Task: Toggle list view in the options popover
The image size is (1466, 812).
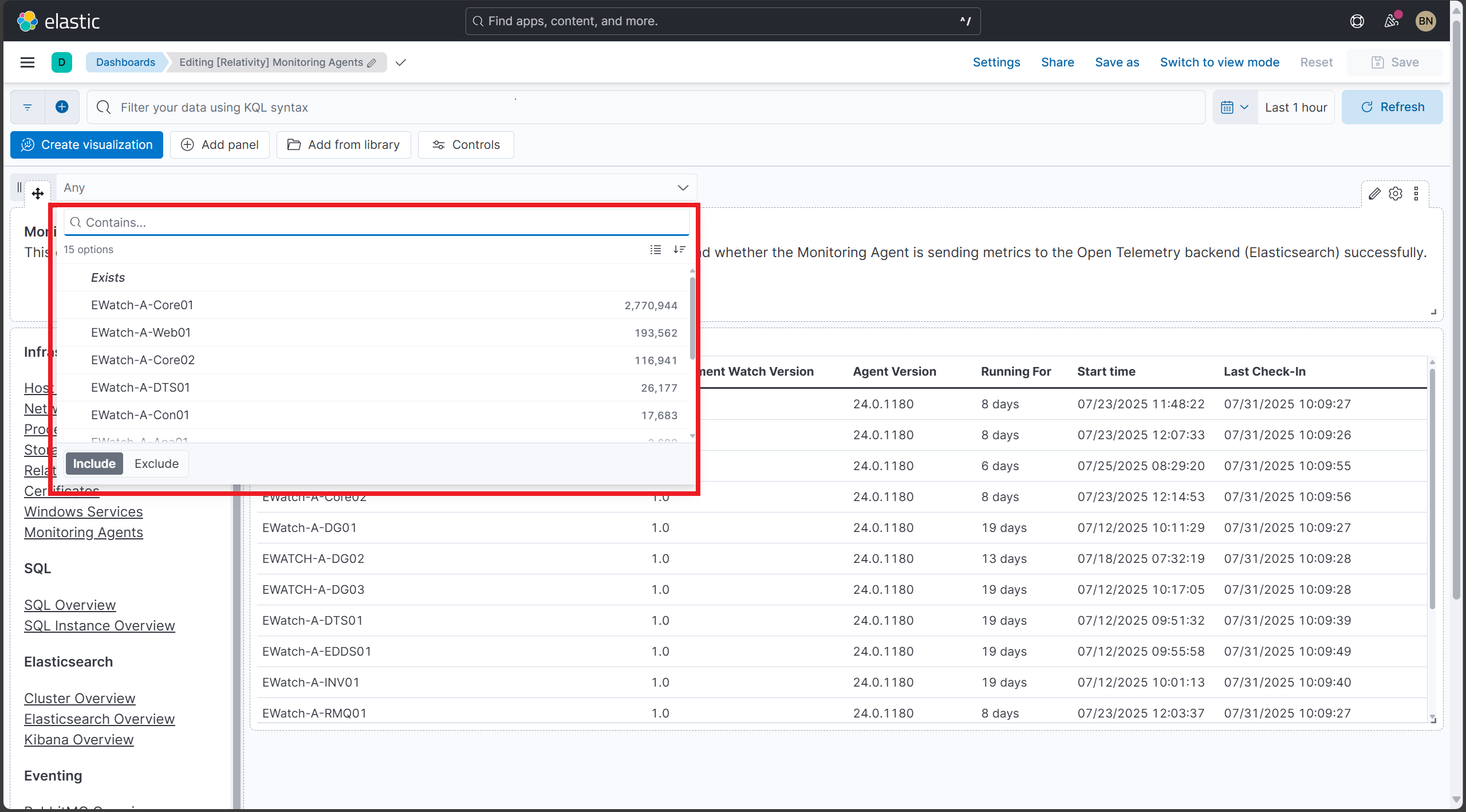Action: tap(655, 250)
